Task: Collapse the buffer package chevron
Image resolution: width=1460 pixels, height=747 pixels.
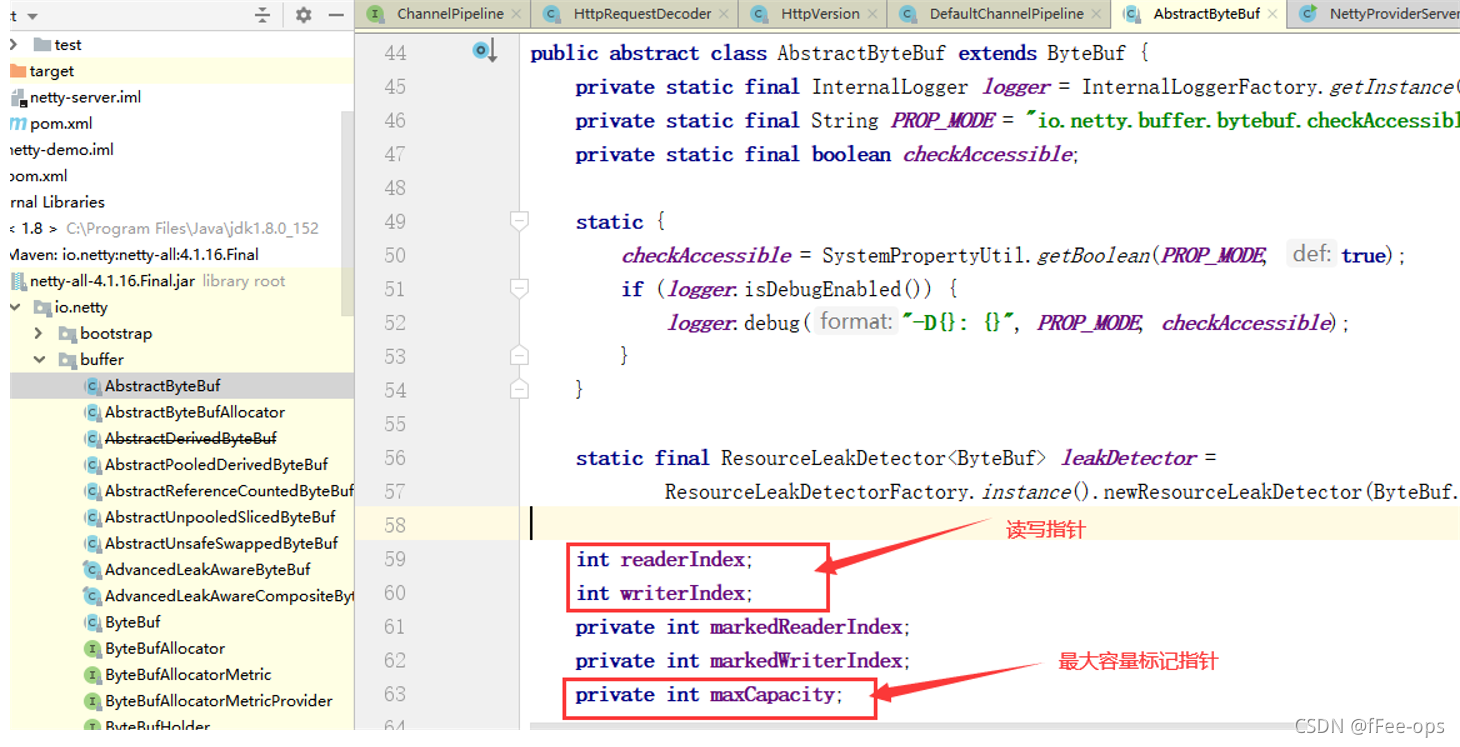Action: click(39, 359)
